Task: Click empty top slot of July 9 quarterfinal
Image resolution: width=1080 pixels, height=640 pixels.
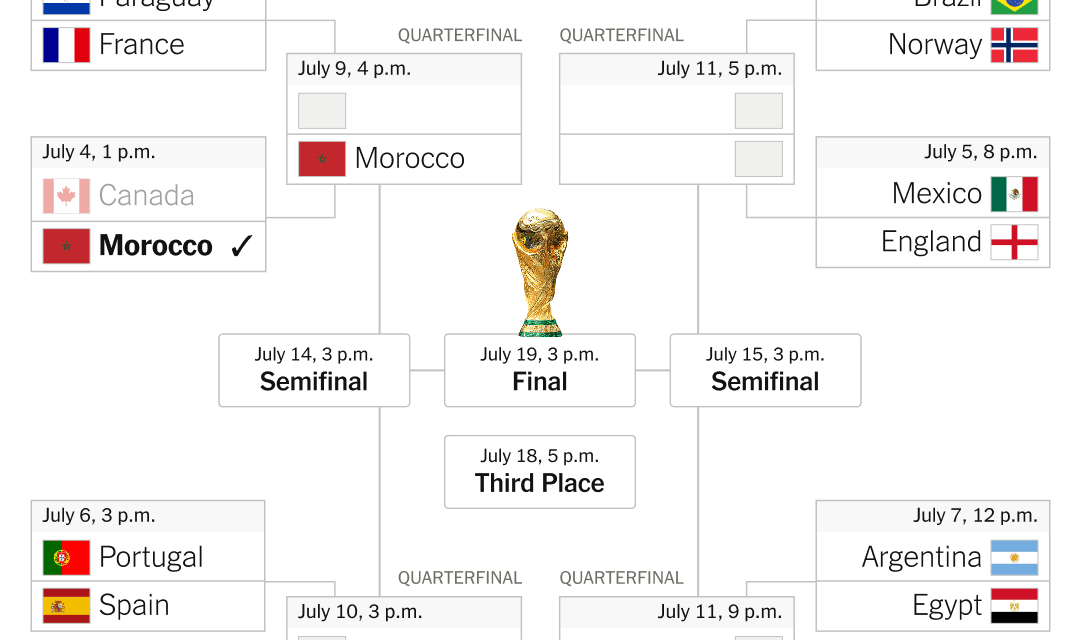Action: tap(404, 110)
